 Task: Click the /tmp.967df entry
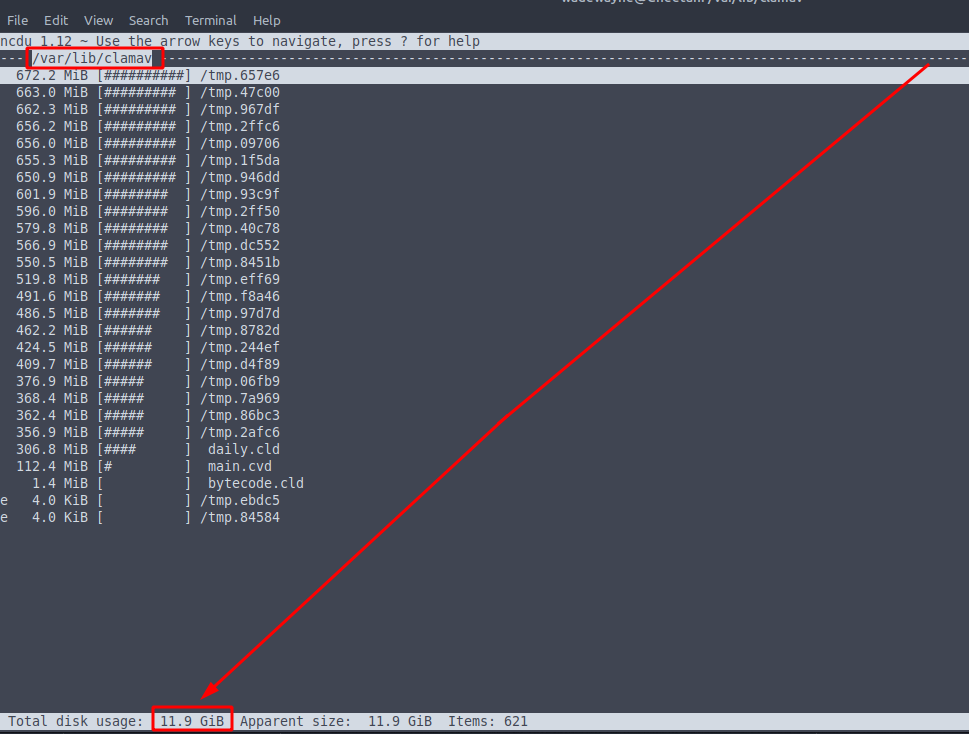(484, 109)
